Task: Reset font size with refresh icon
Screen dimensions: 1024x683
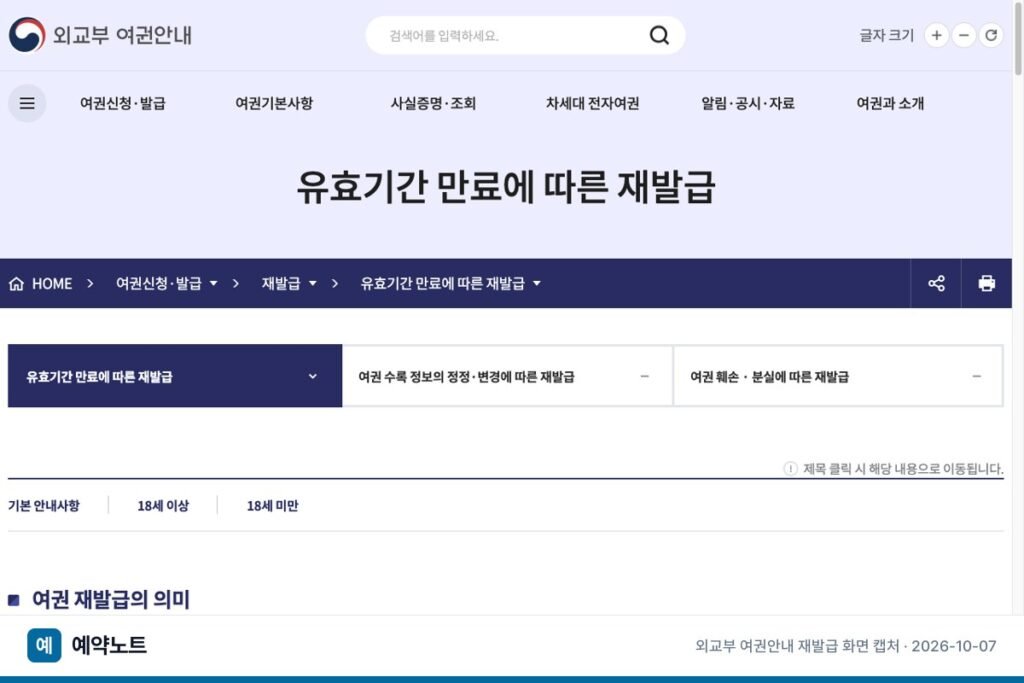Action: 991,35
